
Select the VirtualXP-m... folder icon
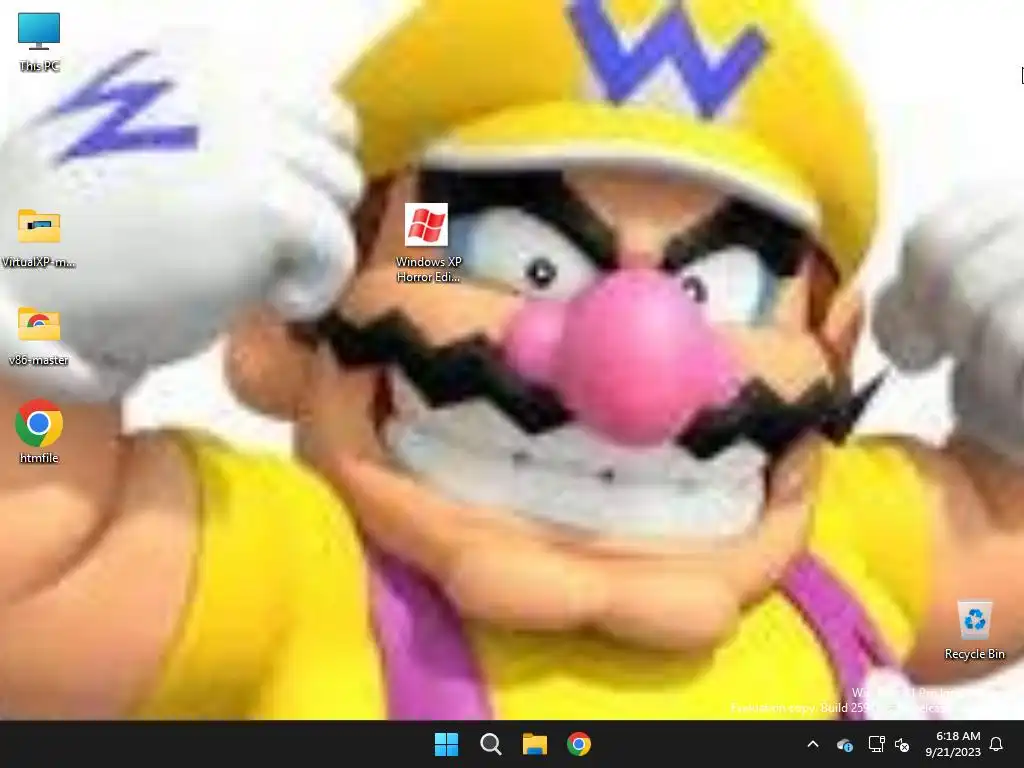click(39, 238)
